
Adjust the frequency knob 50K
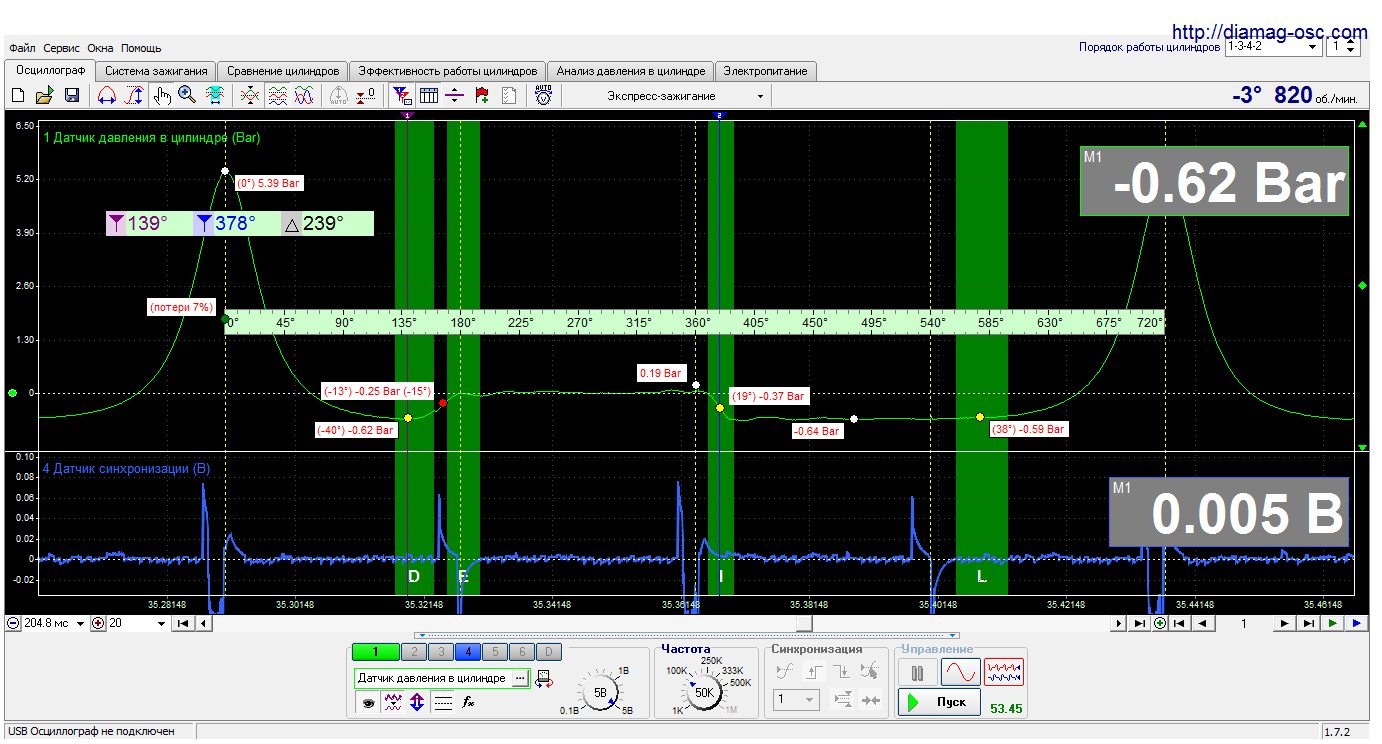coord(705,692)
